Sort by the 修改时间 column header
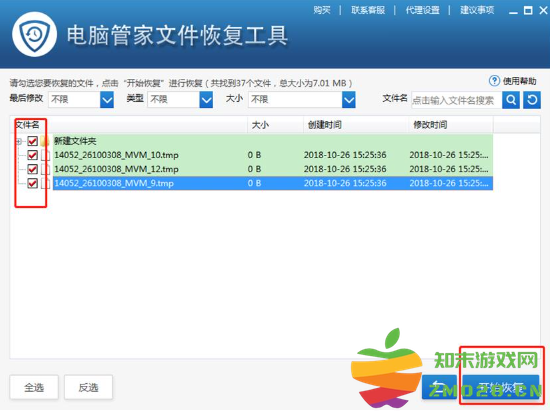Image resolution: width=550 pixels, height=414 pixels. (x=451, y=125)
